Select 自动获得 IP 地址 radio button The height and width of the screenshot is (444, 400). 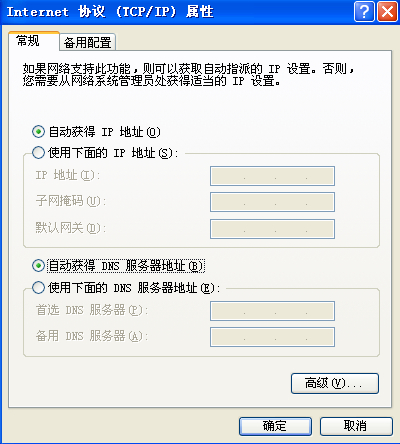point(38,132)
